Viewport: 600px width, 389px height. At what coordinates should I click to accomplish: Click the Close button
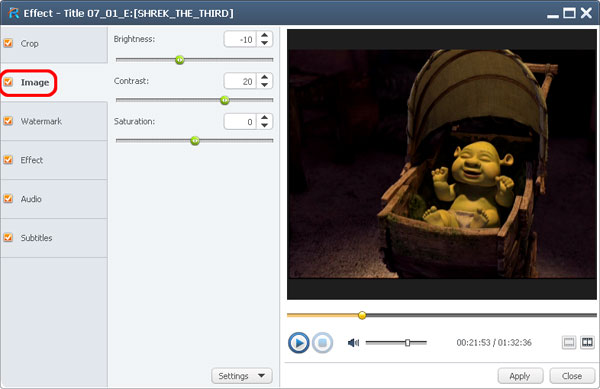click(x=572, y=376)
